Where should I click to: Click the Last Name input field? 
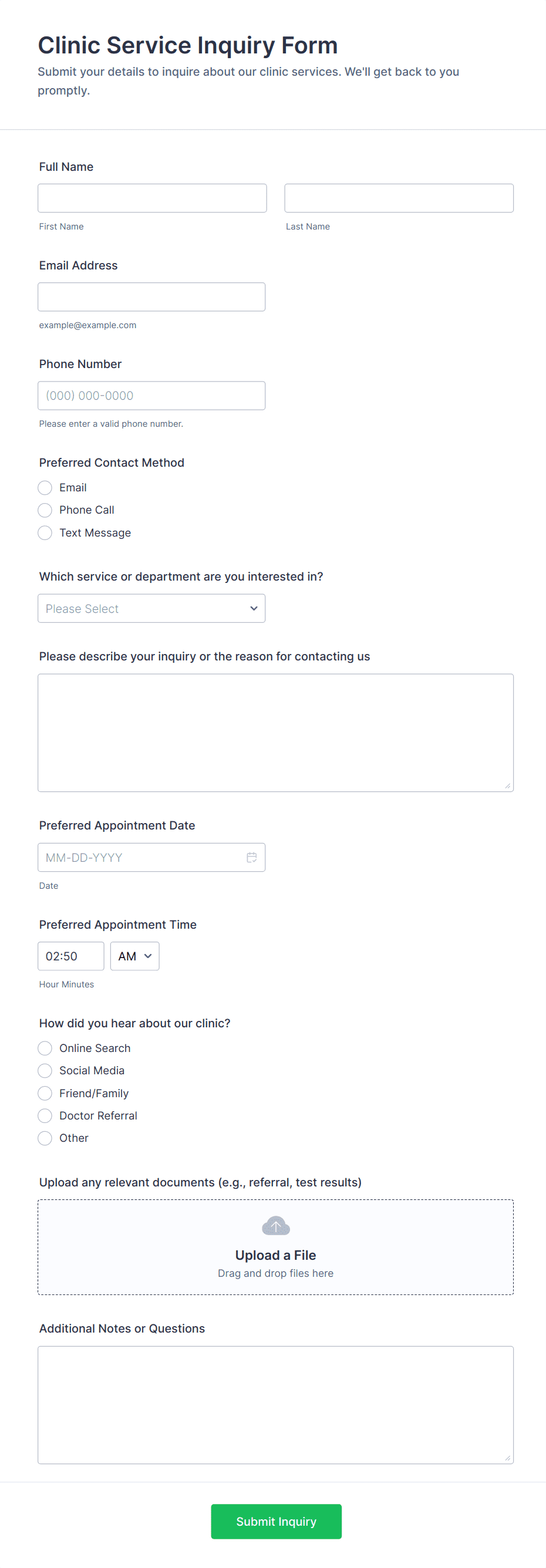click(x=399, y=198)
